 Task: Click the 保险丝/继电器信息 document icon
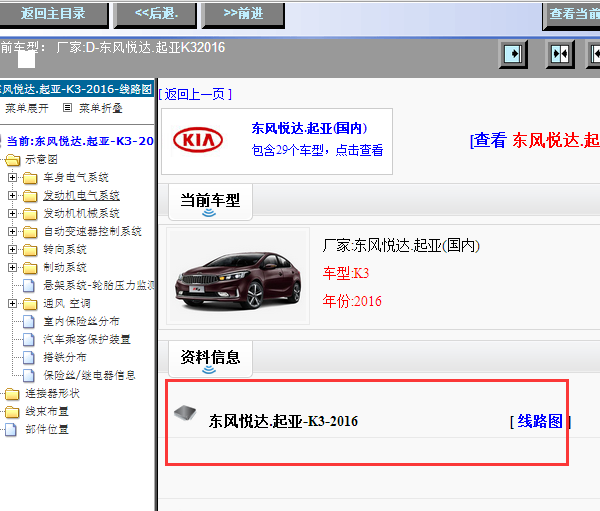click(29, 375)
